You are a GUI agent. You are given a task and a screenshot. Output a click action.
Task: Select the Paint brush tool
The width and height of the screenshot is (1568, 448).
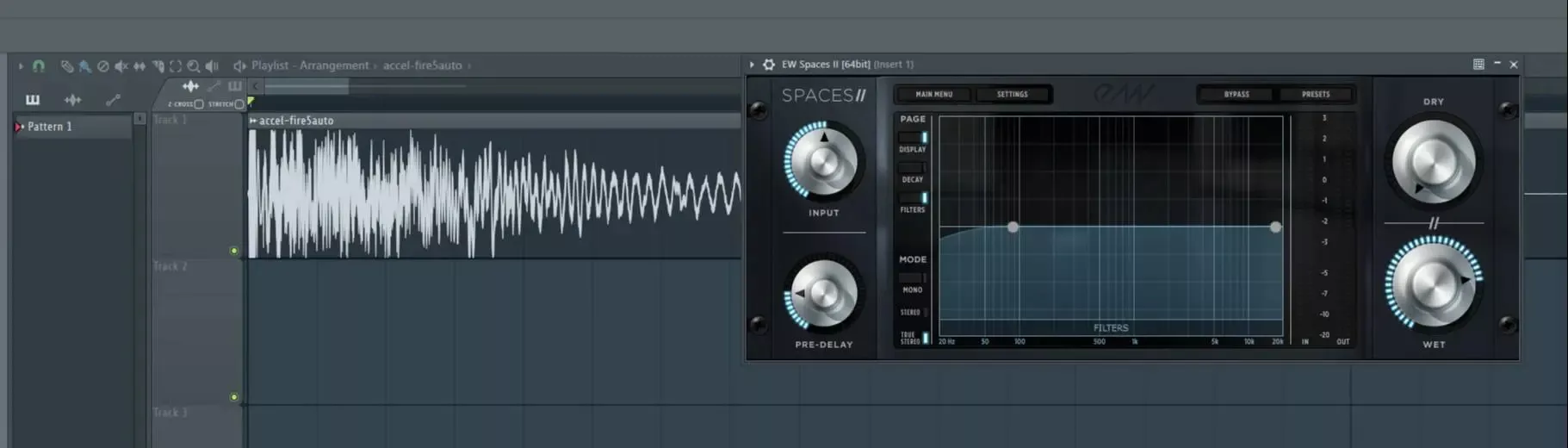click(84, 65)
